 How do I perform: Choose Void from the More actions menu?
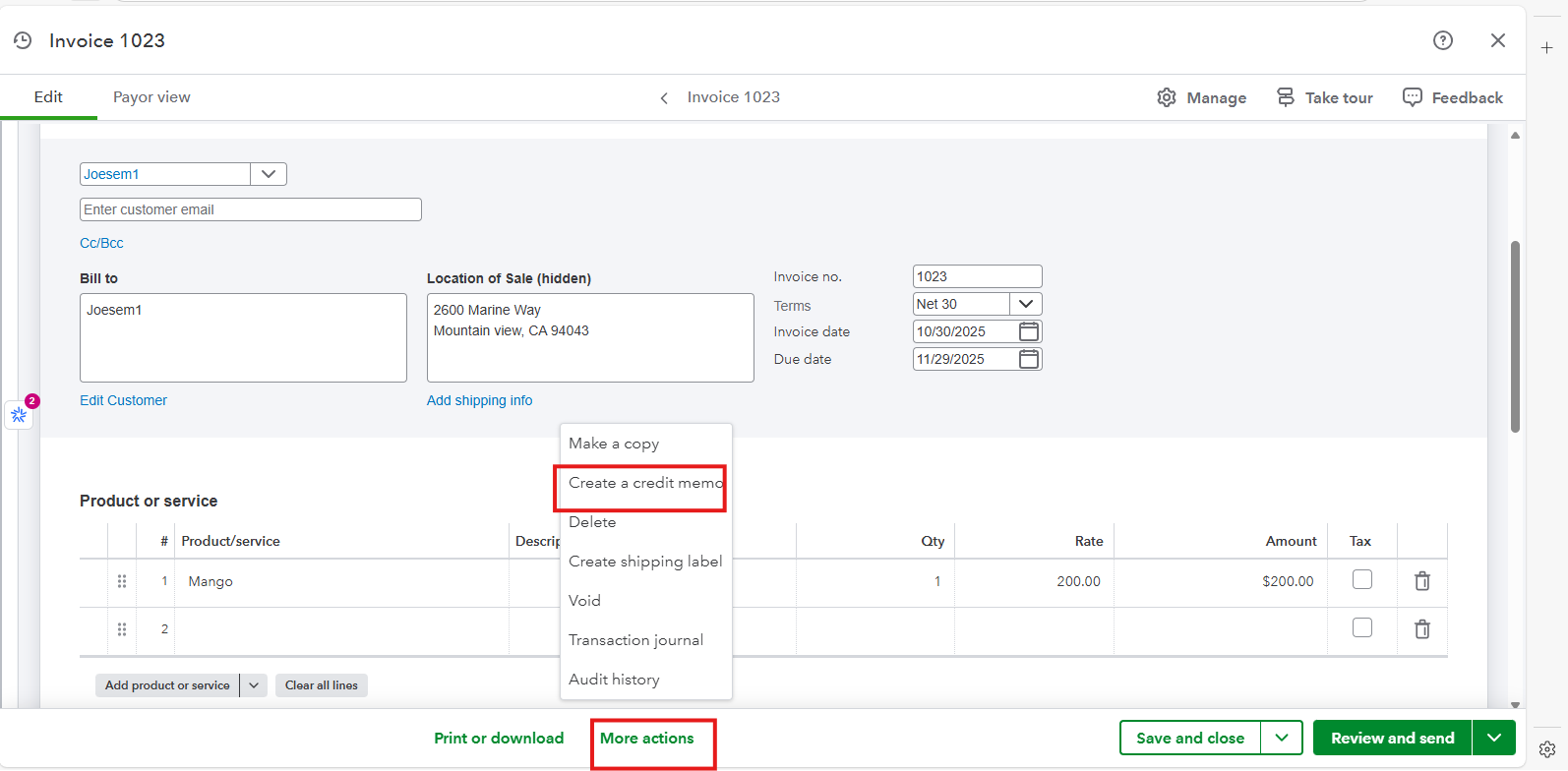pyautogui.click(x=584, y=601)
